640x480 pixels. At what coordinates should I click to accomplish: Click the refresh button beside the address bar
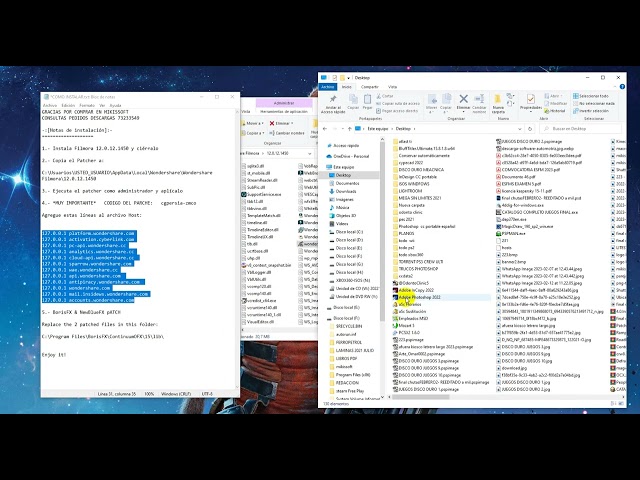click(x=530, y=129)
